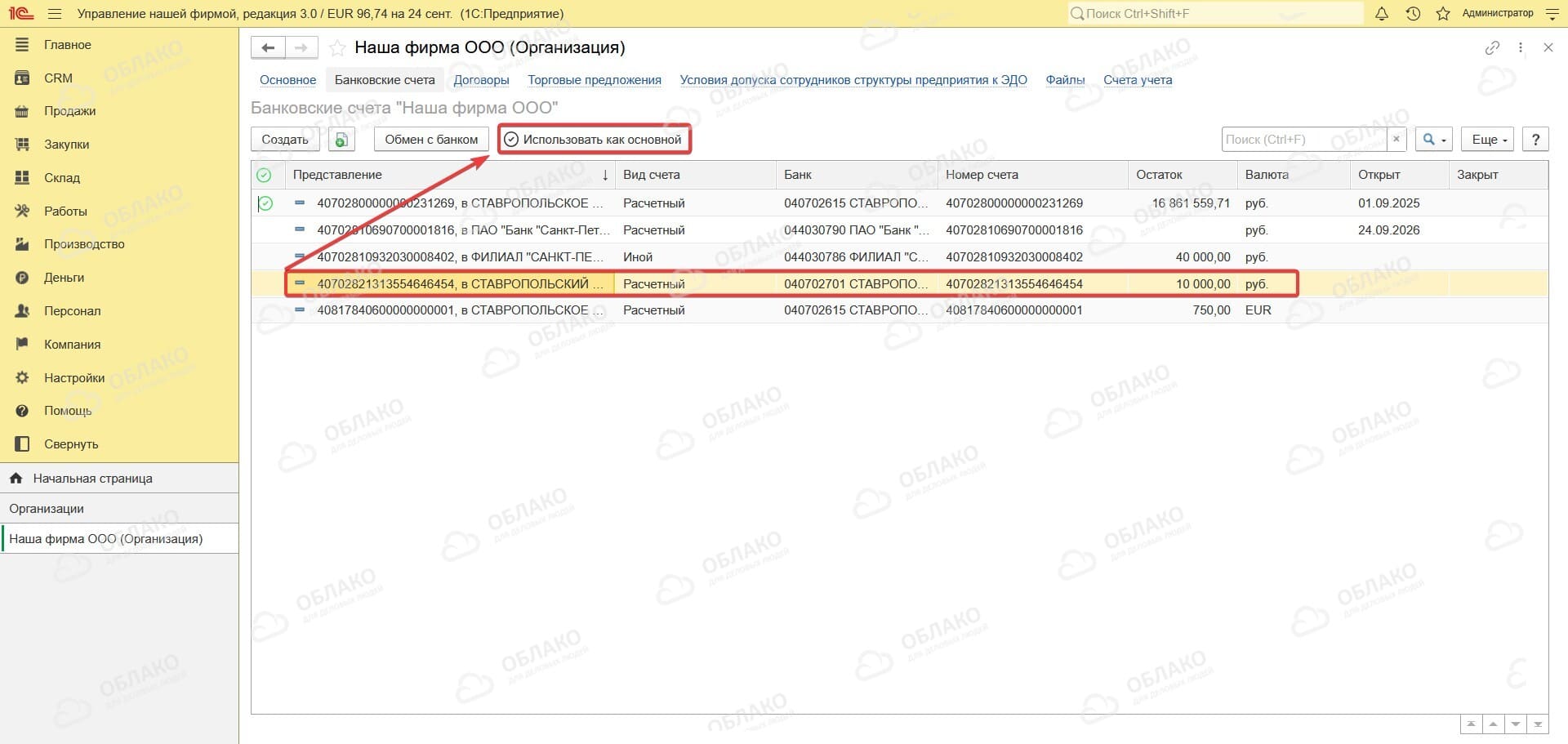The height and width of the screenshot is (744, 1568).
Task: Go back with the left arrow button
Action: coord(268,48)
